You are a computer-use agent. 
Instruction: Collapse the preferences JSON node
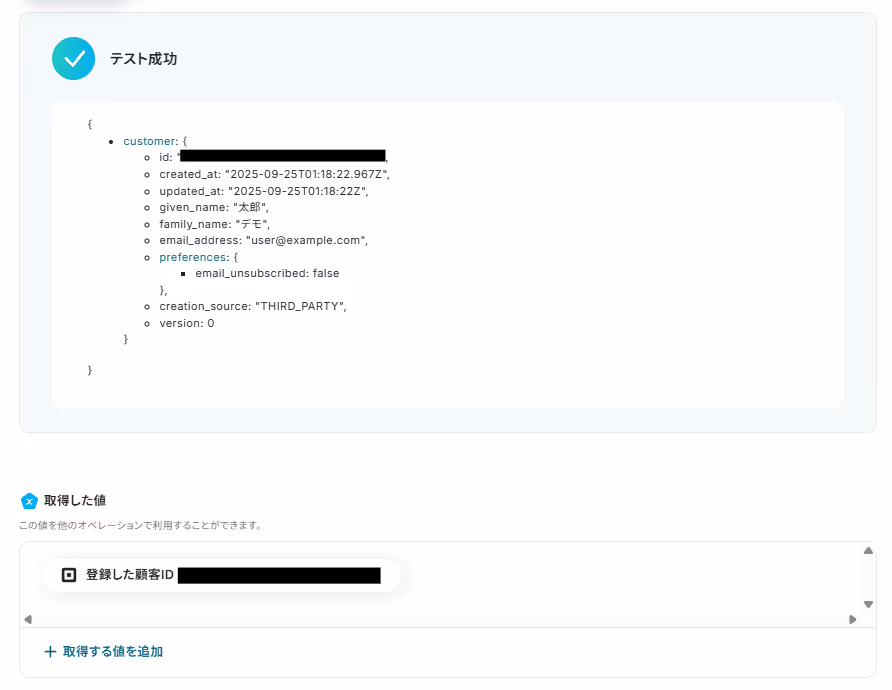click(193, 257)
